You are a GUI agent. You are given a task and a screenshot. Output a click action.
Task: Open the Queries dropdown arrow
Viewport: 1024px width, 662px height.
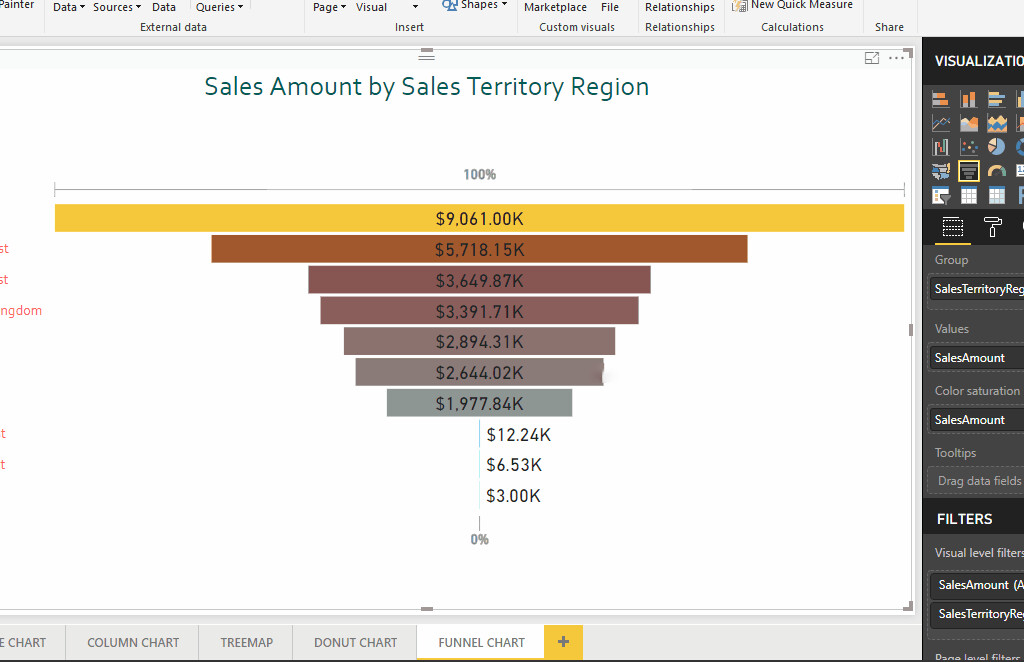(241, 8)
